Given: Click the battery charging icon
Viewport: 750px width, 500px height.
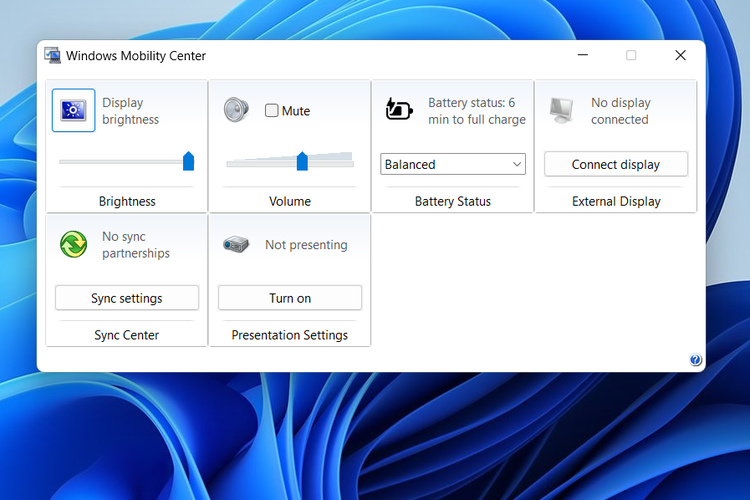Looking at the screenshot, I should tap(400, 110).
